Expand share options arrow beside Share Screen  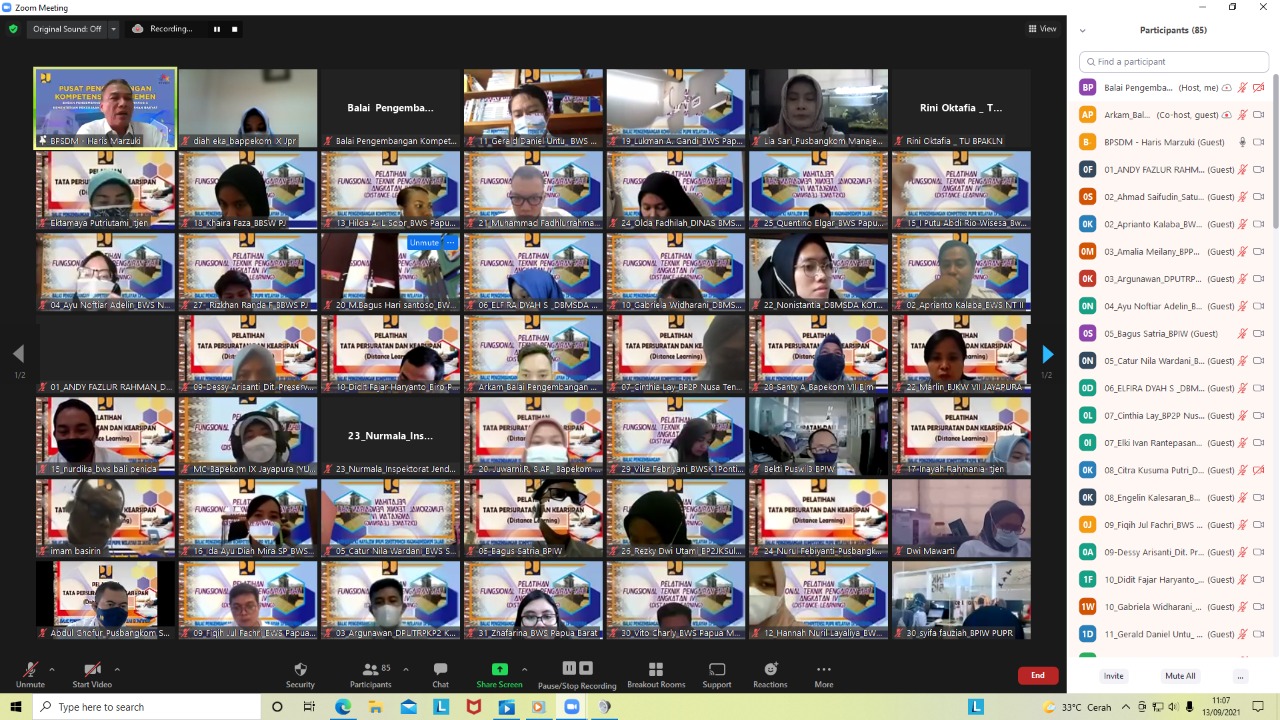click(x=524, y=669)
